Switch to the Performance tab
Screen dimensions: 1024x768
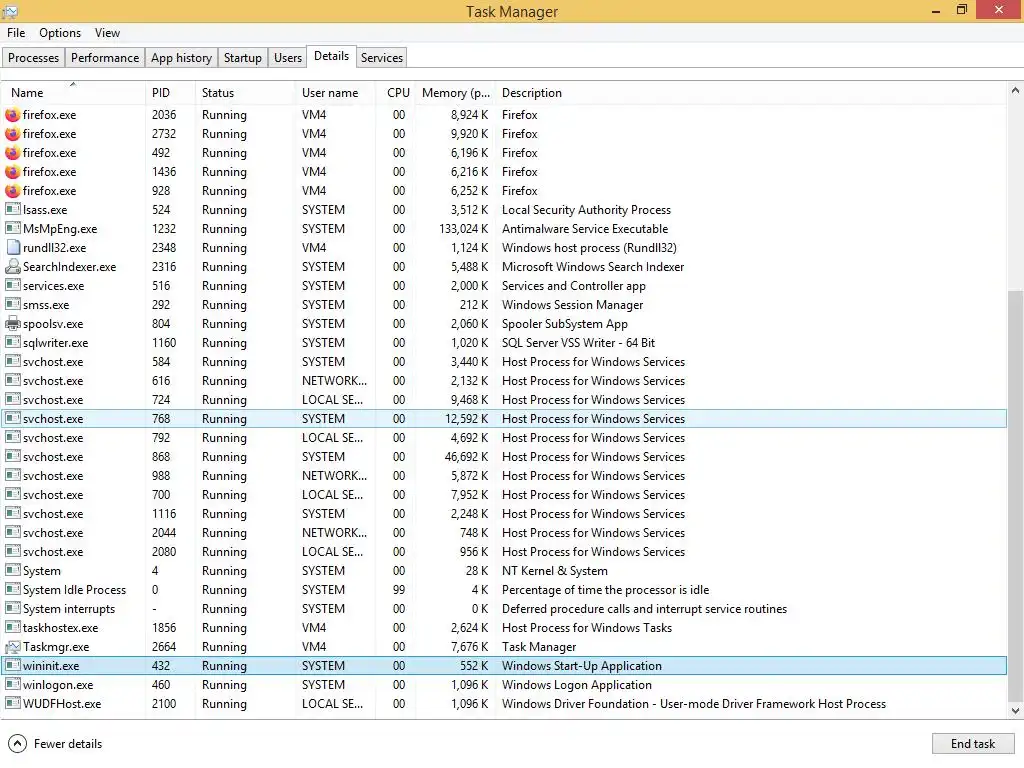104,57
